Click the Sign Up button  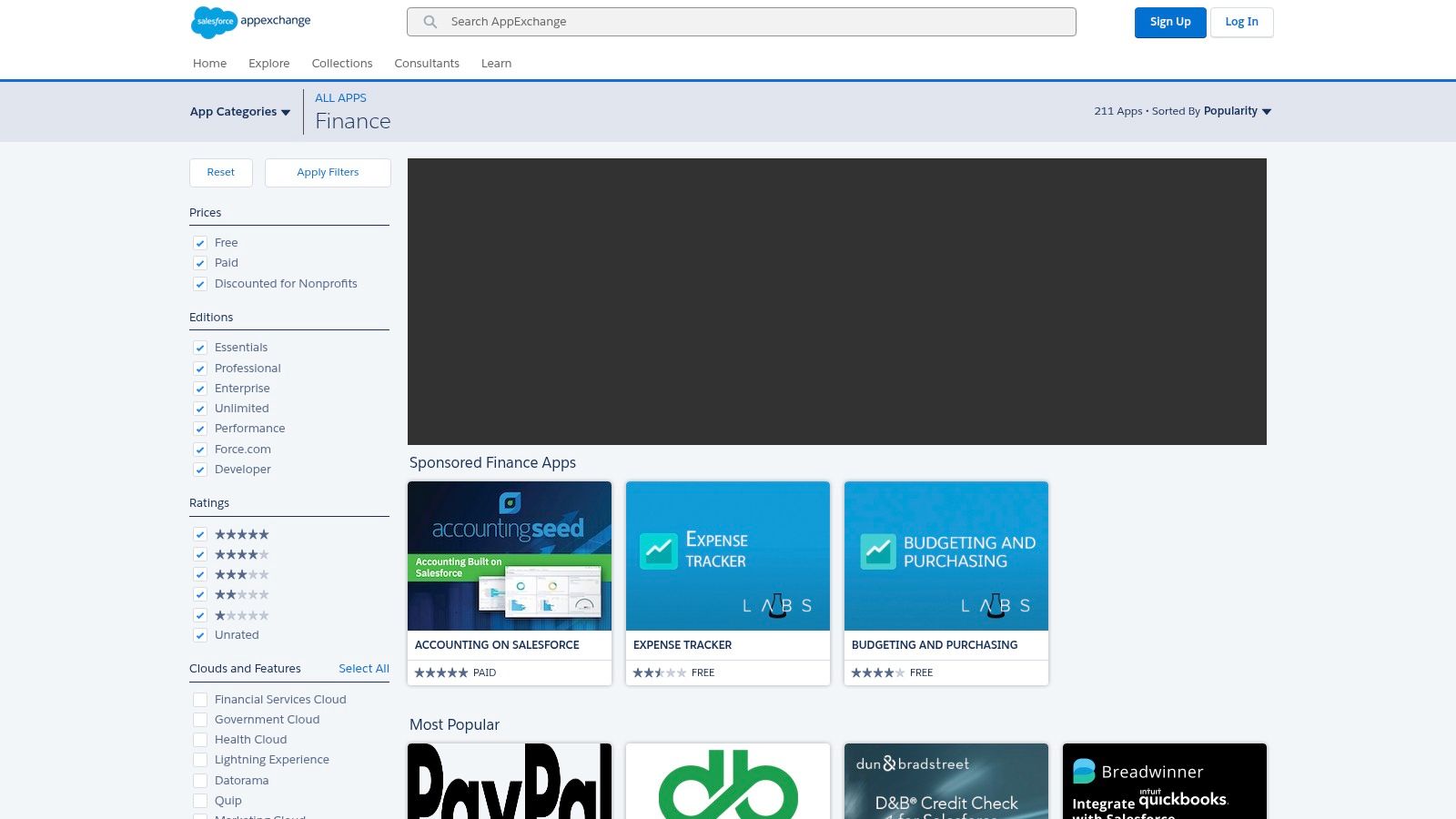1170,23
